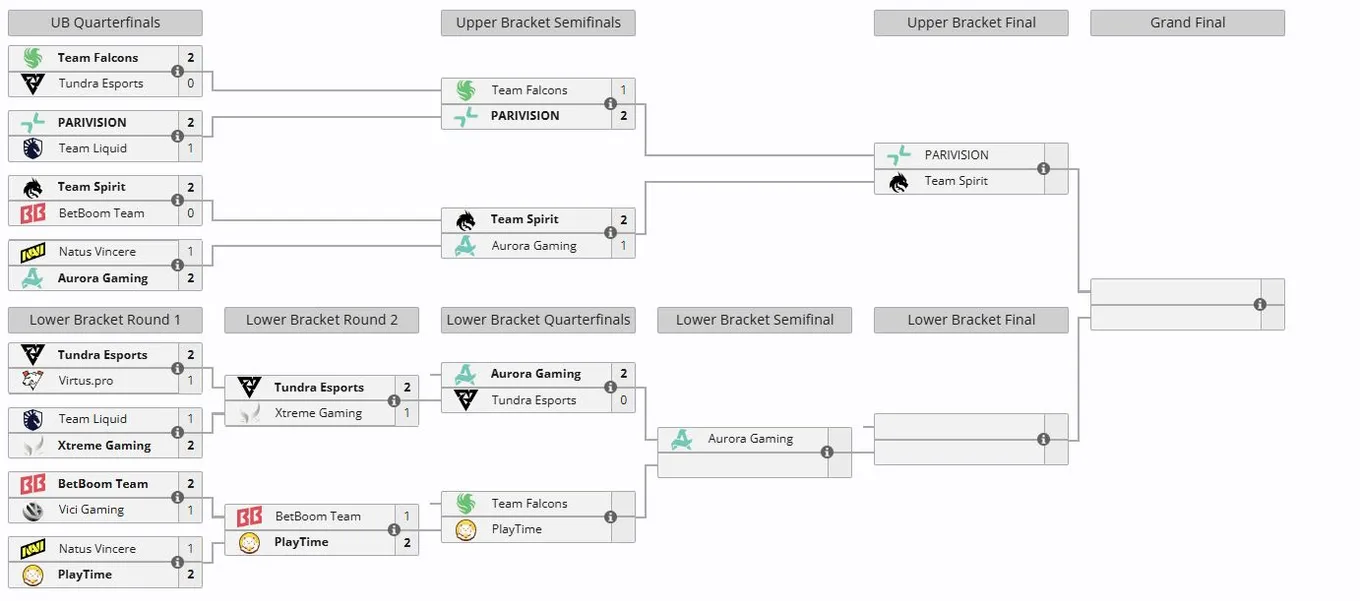Click Natus Vincere logo in UB Quarterfinals
The image size is (1360, 601).
point(33,252)
